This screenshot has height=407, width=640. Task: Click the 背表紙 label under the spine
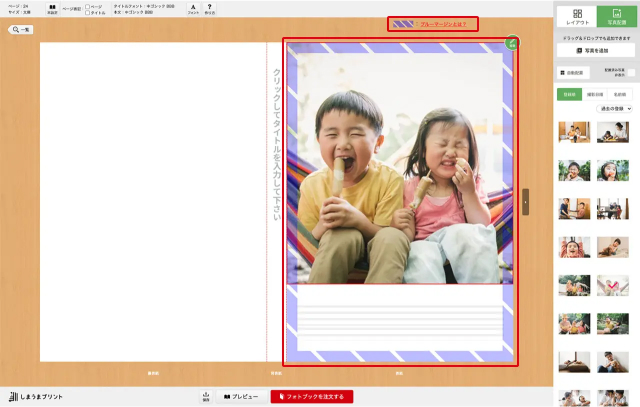276,373
